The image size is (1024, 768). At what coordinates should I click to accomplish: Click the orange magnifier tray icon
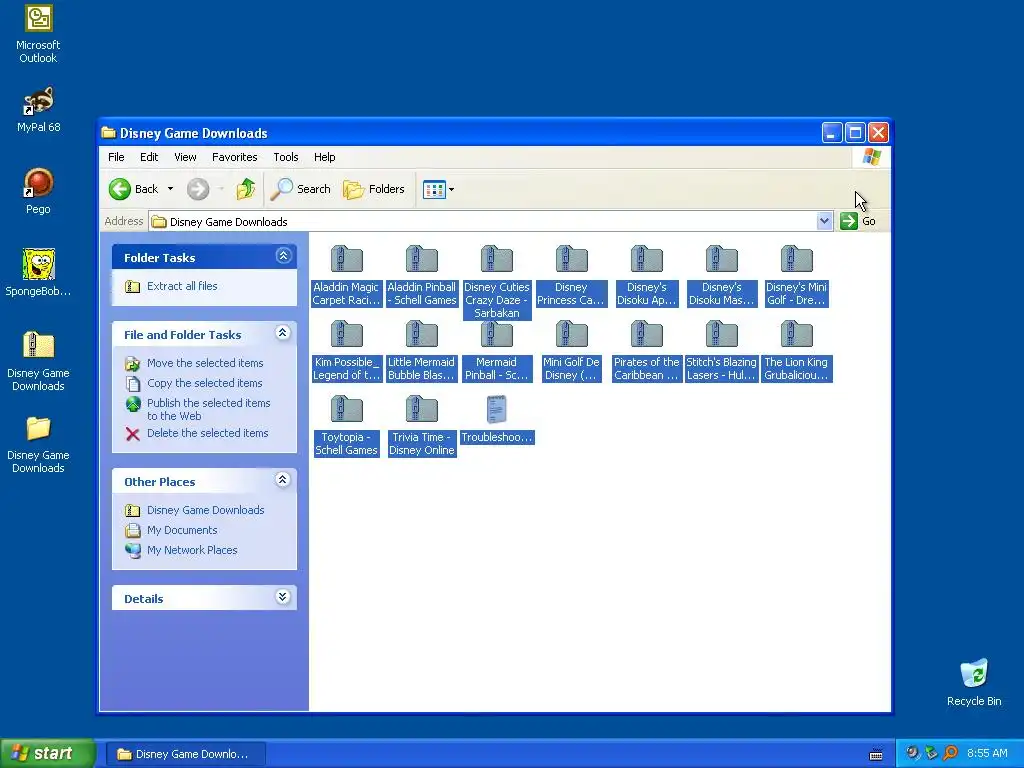coord(950,753)
